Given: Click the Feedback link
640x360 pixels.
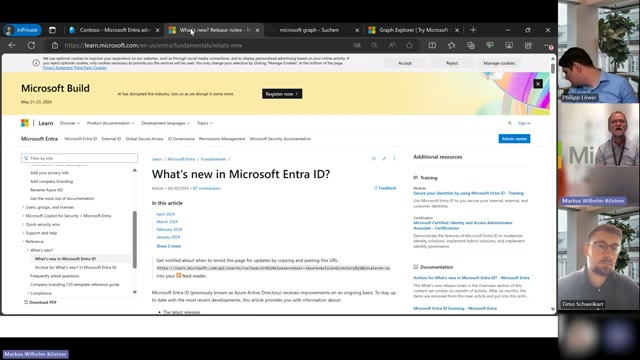Looking at the screenshot, I should pos(385,188).
